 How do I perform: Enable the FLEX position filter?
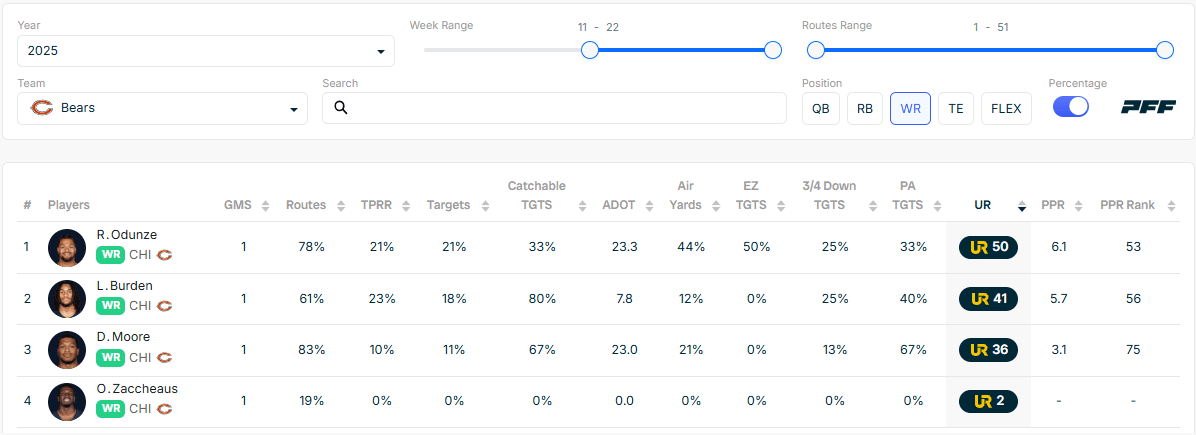coord(1006,108)
